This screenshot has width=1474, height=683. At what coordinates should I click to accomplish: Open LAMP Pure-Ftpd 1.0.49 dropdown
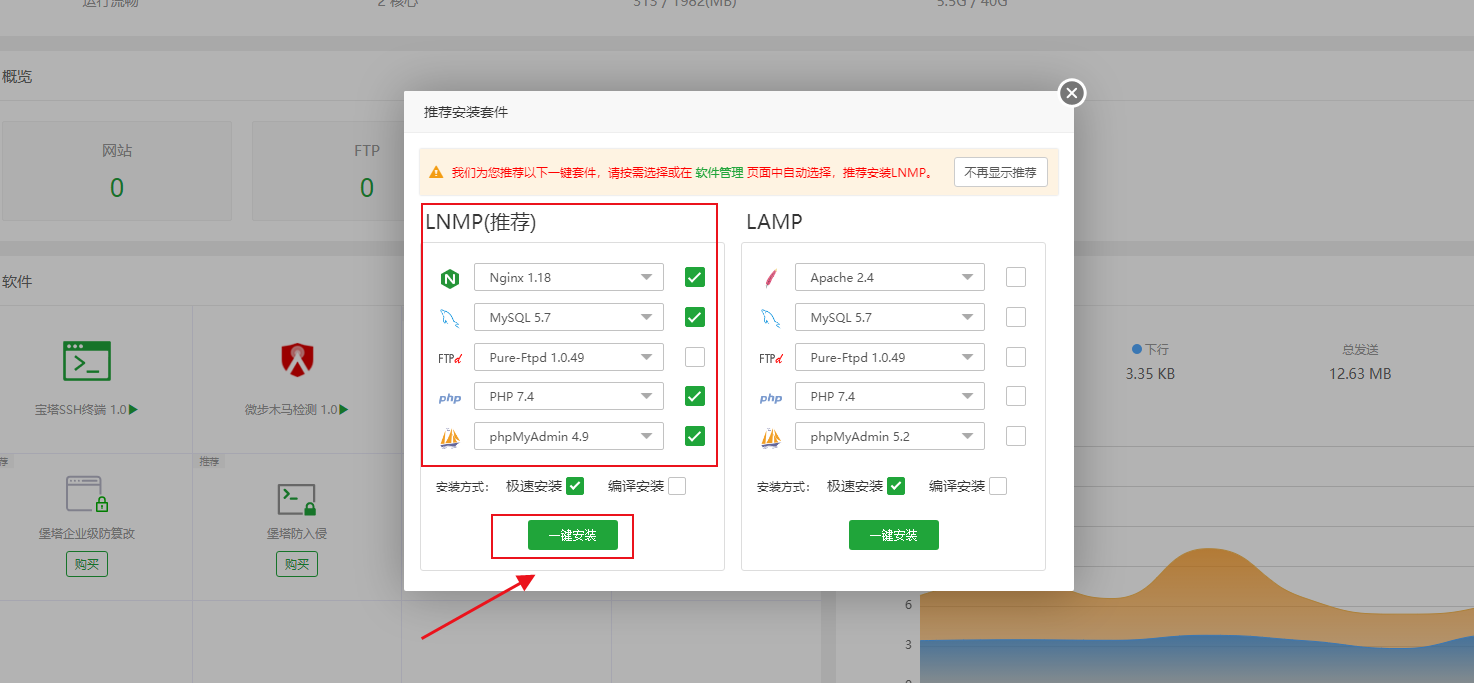pyautogui.click(x=890, y=357)
